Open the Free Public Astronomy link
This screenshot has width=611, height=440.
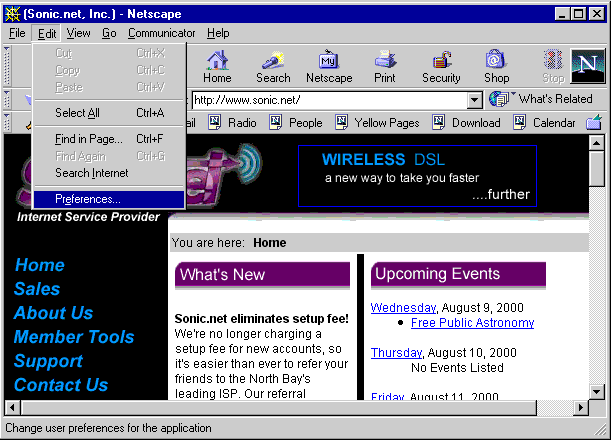click(472, 323)
